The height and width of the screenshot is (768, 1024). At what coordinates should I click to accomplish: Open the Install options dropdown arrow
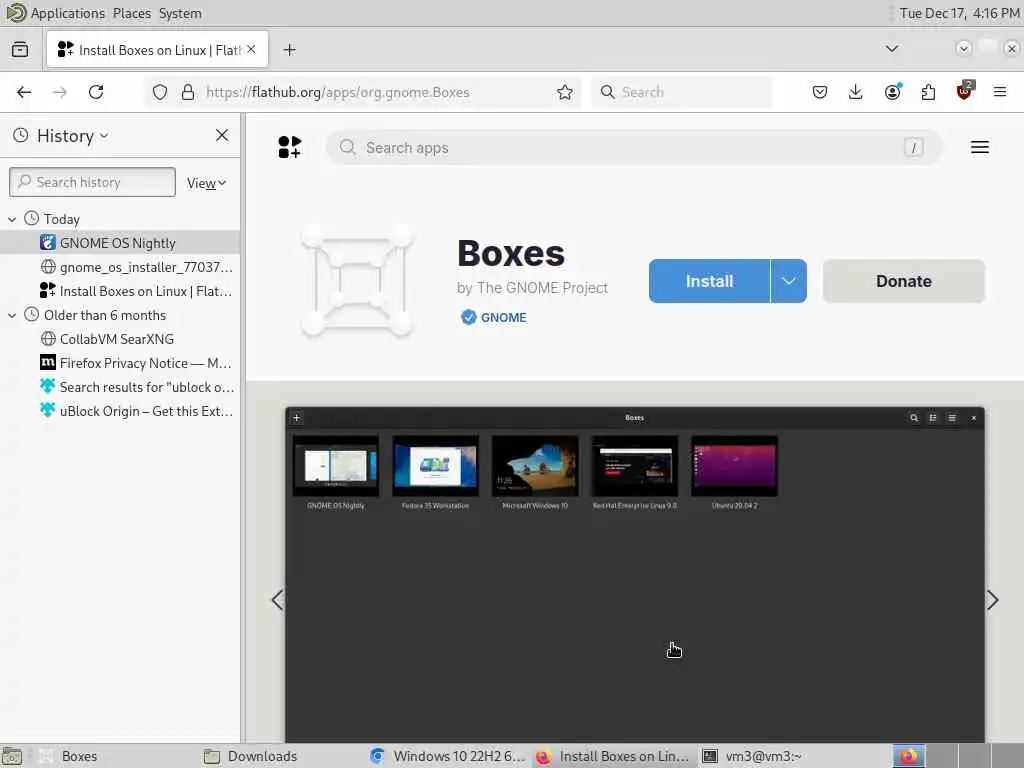point(789,281)
